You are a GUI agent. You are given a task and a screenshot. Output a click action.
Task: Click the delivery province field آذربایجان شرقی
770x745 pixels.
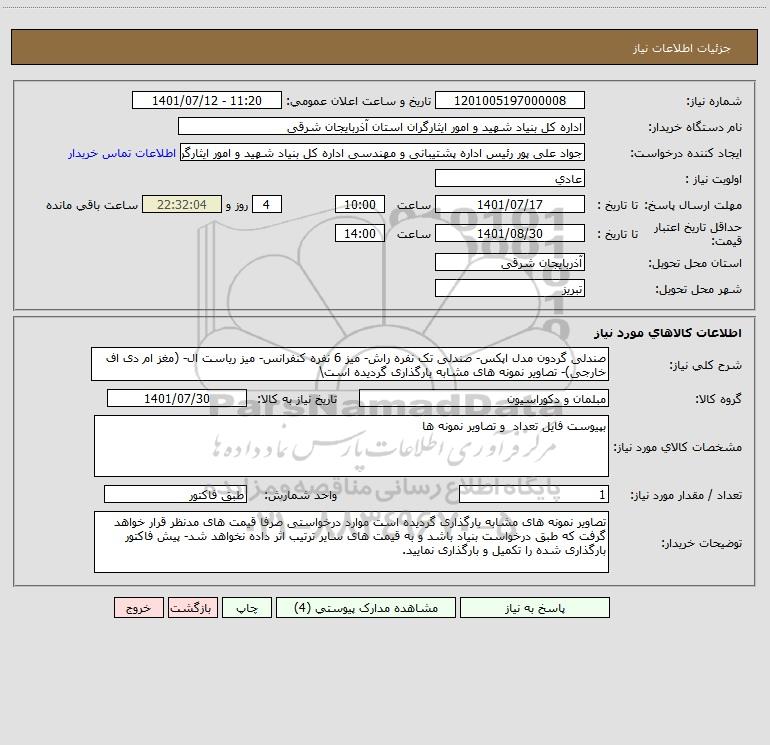click(x=510, y=262)
